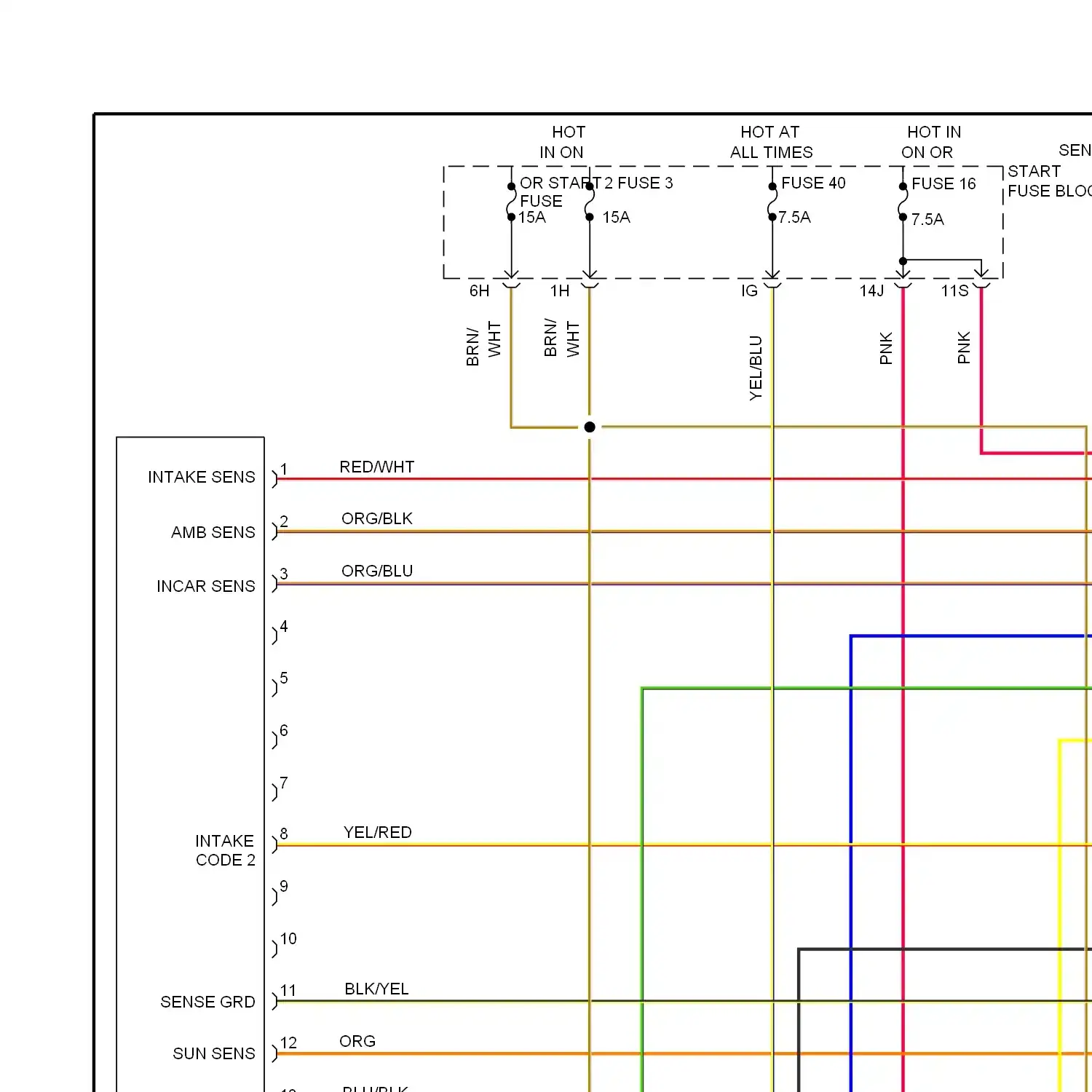1092x1092 pixels.
Task: Click pin number 10 on the connector
Action: (x=288, y=938)
